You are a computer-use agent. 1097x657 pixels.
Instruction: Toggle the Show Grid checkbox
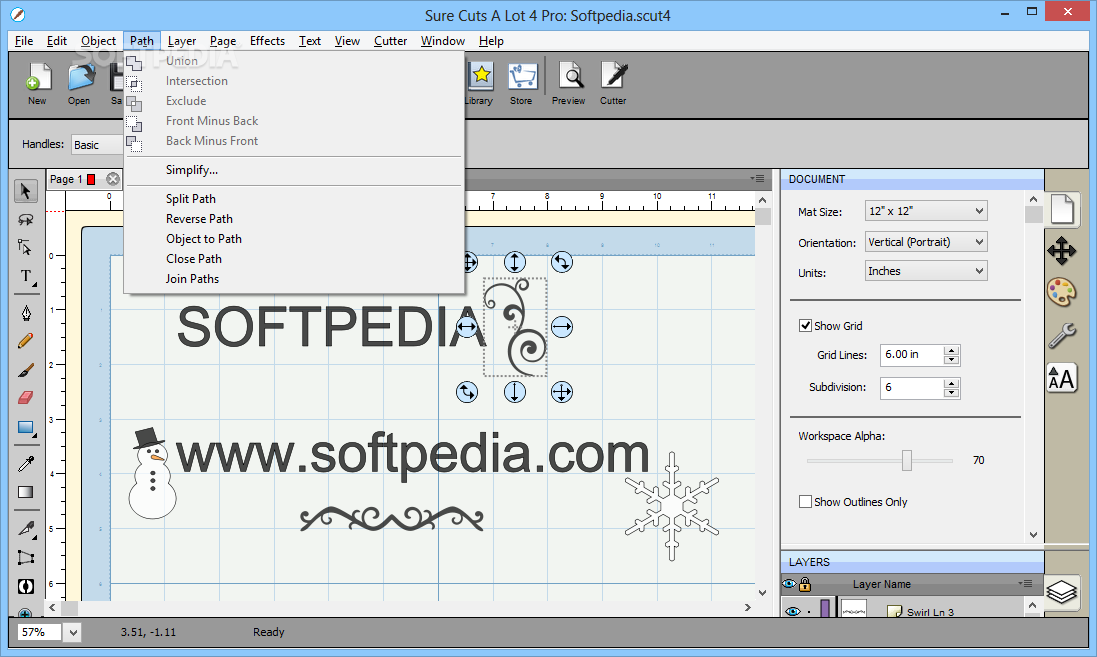point(805,325)
